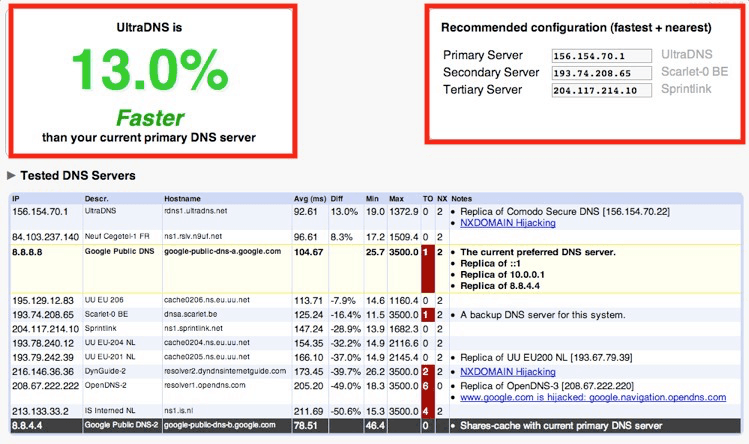Select IP 156.154.70.1 in the table
The width and height of the screenshot is (749, 444).
[x=40, y=211]
